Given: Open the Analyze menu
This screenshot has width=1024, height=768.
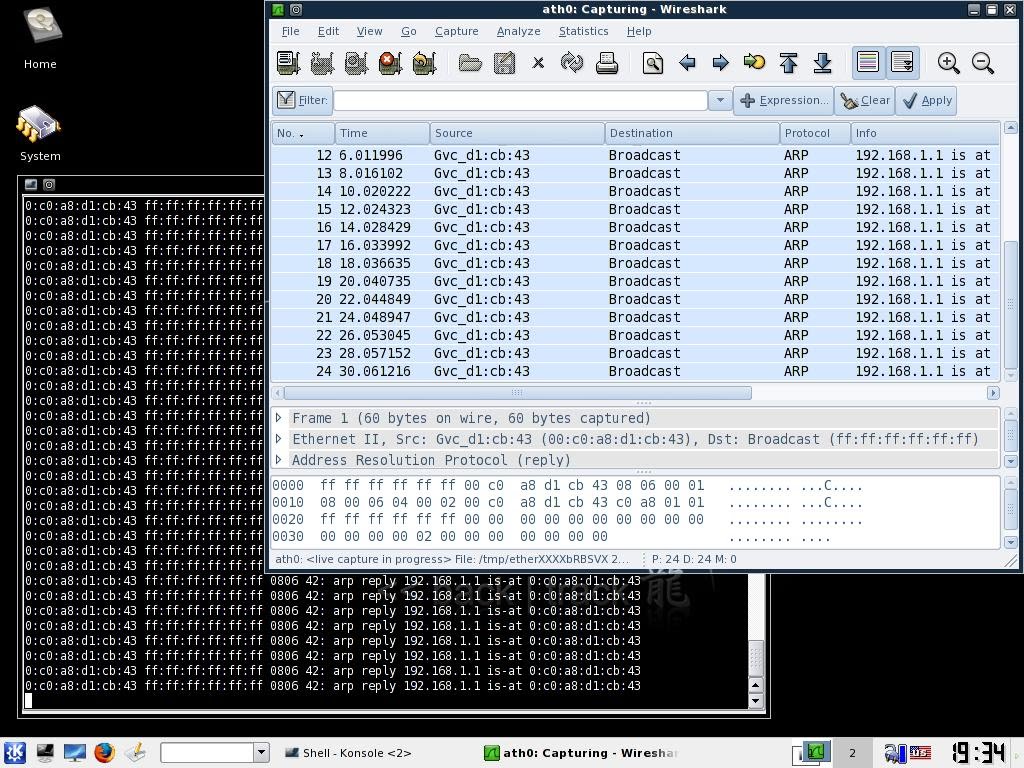Looking at the screenshot, I should 518,31.
